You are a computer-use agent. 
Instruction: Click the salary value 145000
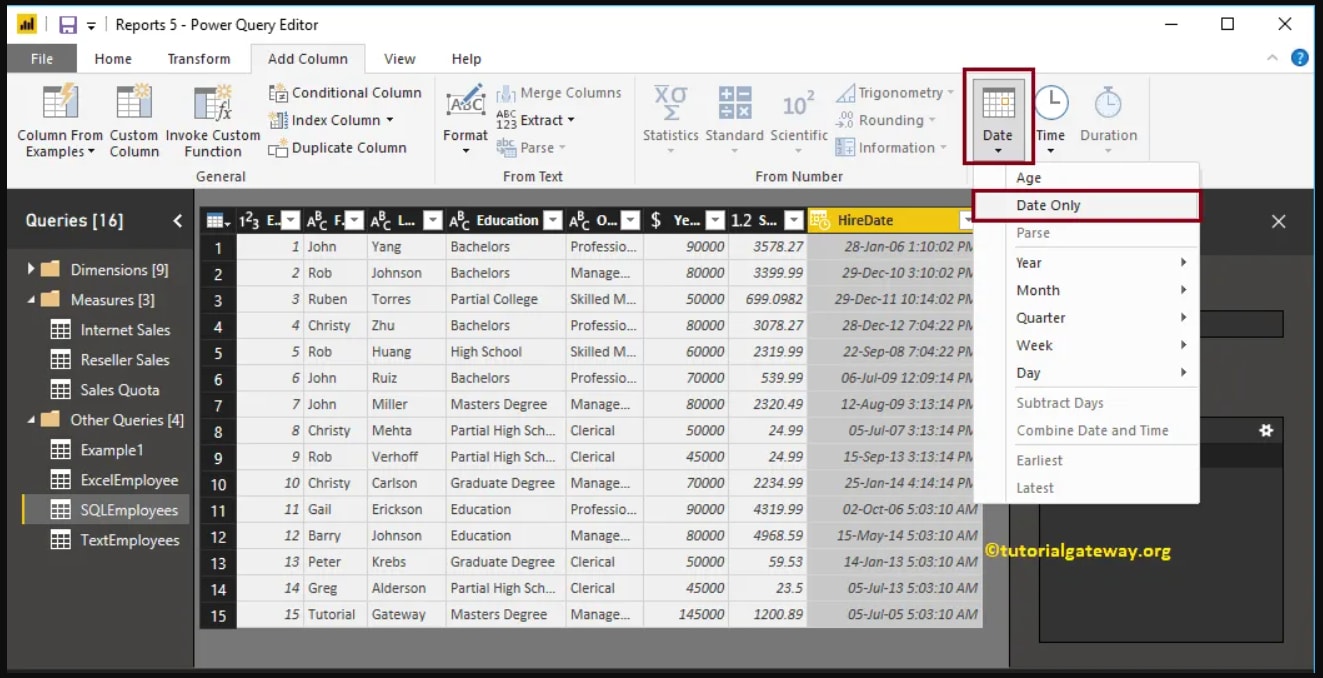point(686,615)
